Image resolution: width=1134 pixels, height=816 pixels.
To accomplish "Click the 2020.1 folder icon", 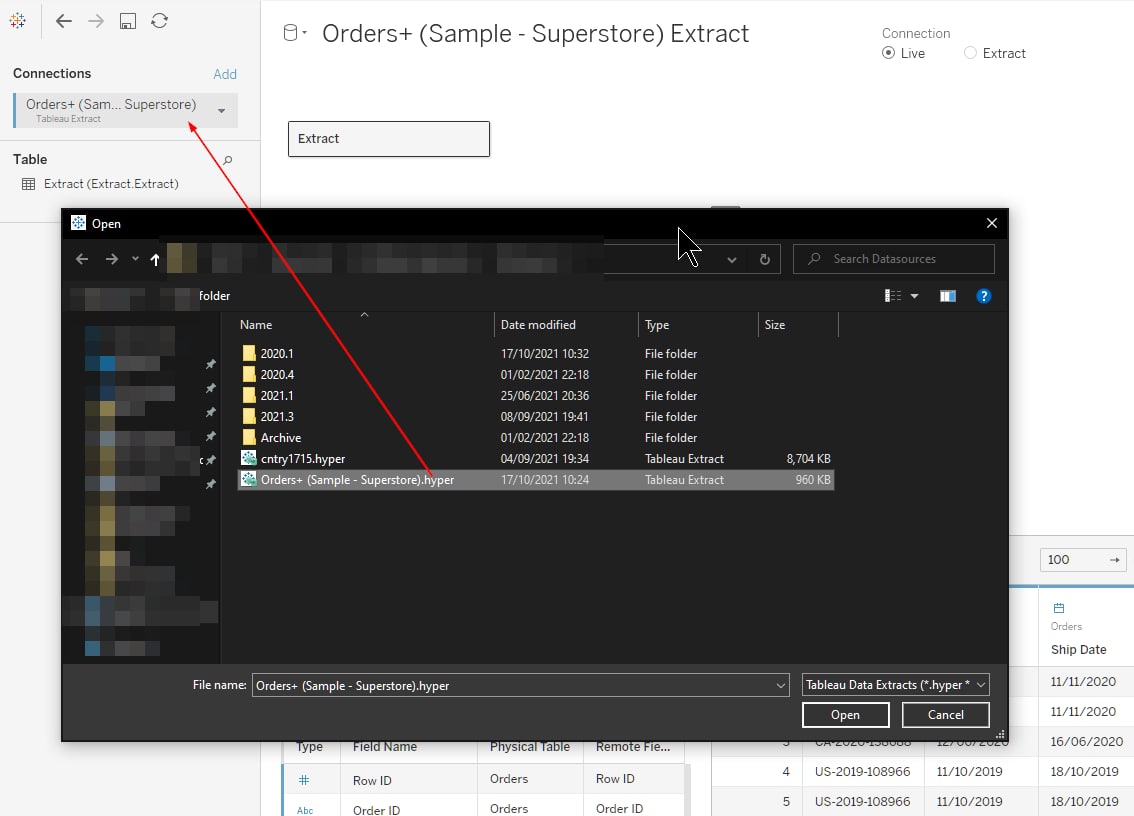I will (x=249, y=353).
